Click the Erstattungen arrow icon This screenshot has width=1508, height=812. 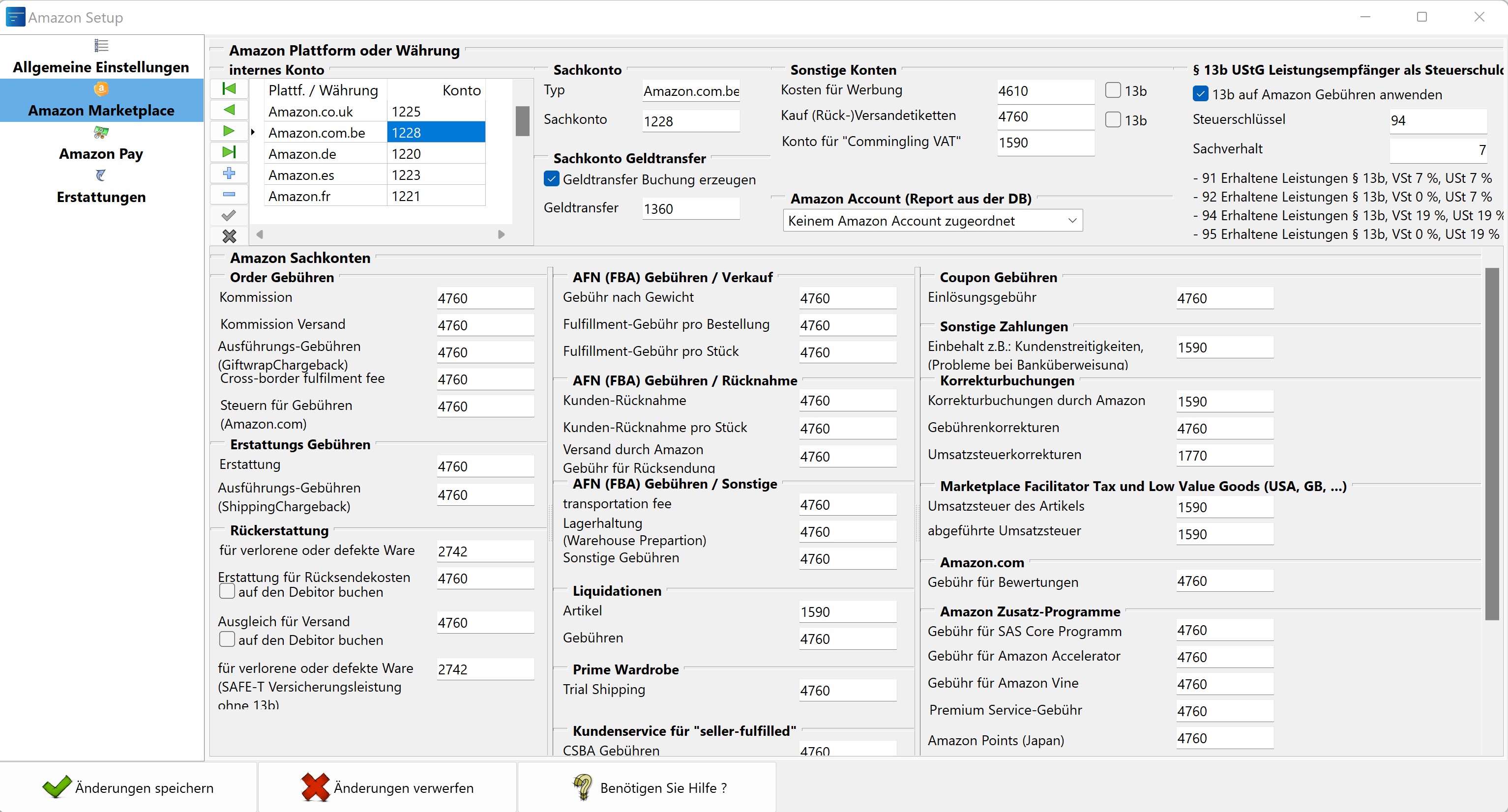pyautogui.click(x=101, y=175)
